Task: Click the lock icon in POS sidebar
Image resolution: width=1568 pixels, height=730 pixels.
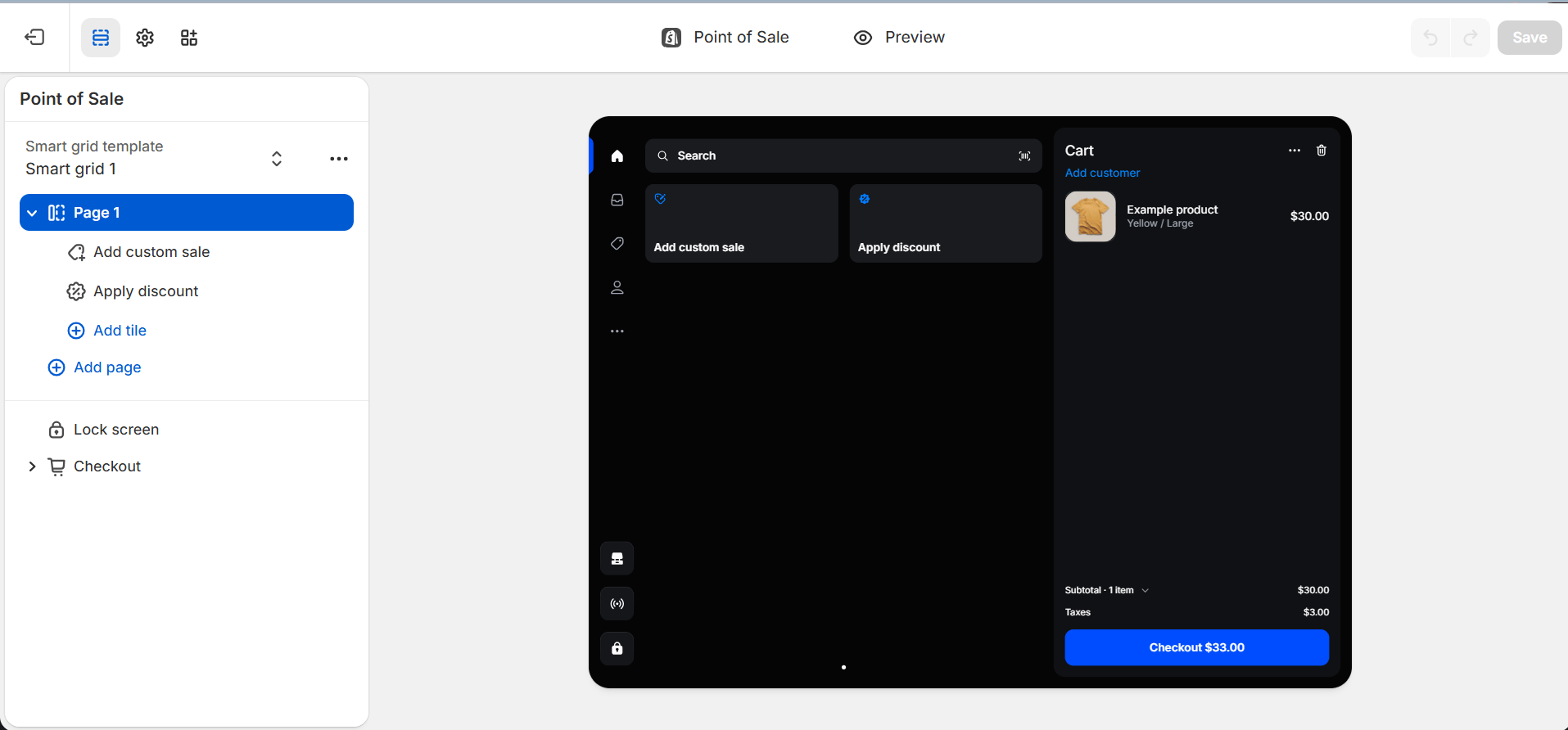Action: pos(617,649)
